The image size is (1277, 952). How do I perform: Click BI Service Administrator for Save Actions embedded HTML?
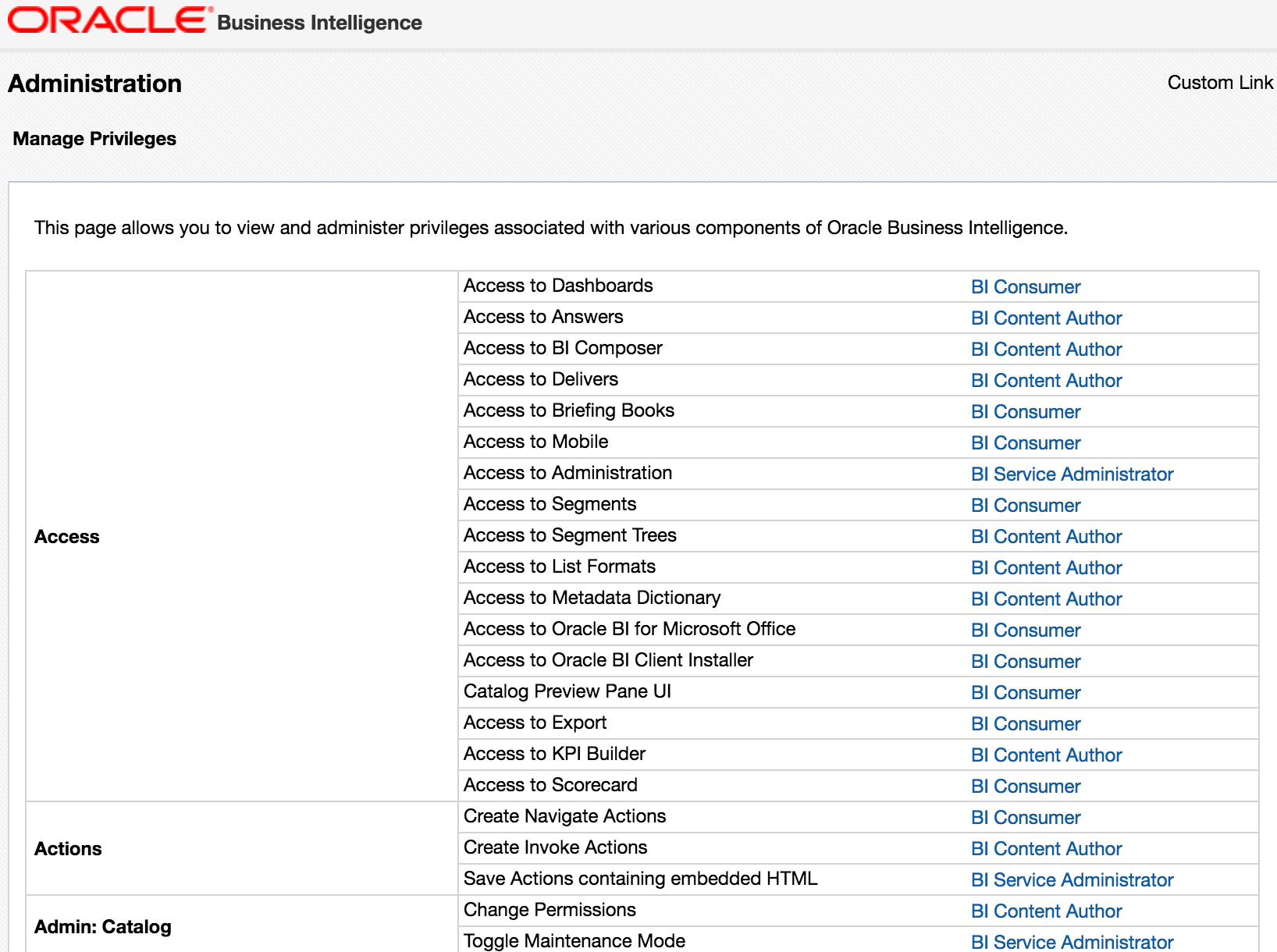pos(1072,879)
